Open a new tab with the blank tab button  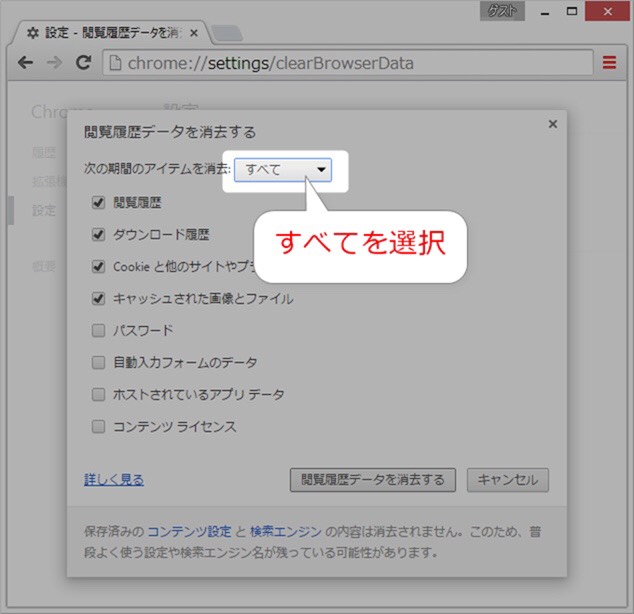[x=227, y=33]
